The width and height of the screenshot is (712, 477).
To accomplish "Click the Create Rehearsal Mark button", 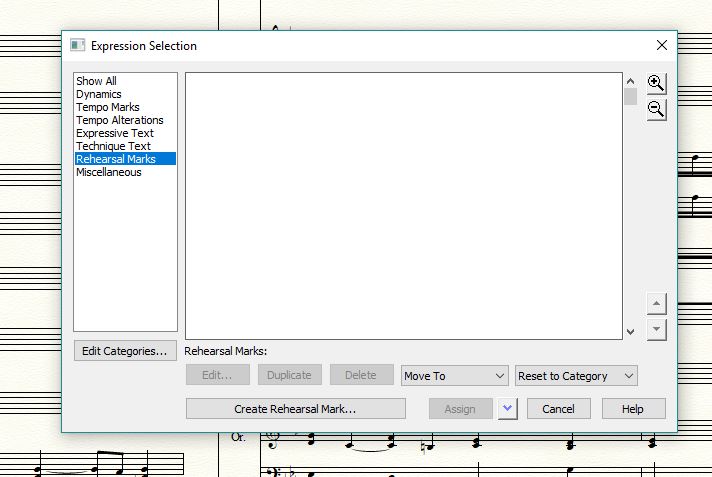I will coord(295,408).
